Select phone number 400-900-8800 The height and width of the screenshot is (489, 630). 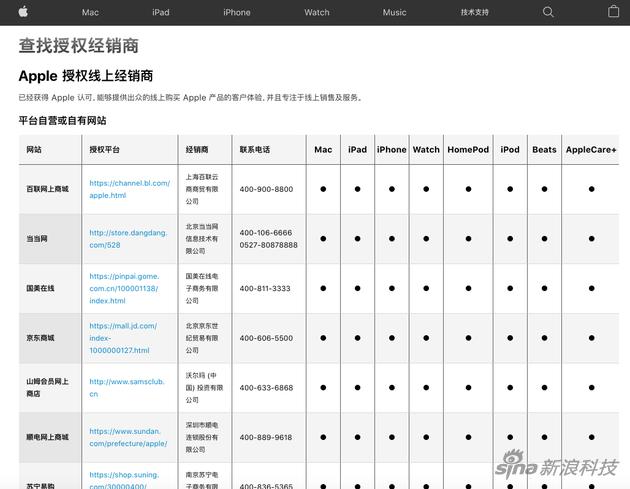coord(266,189)
